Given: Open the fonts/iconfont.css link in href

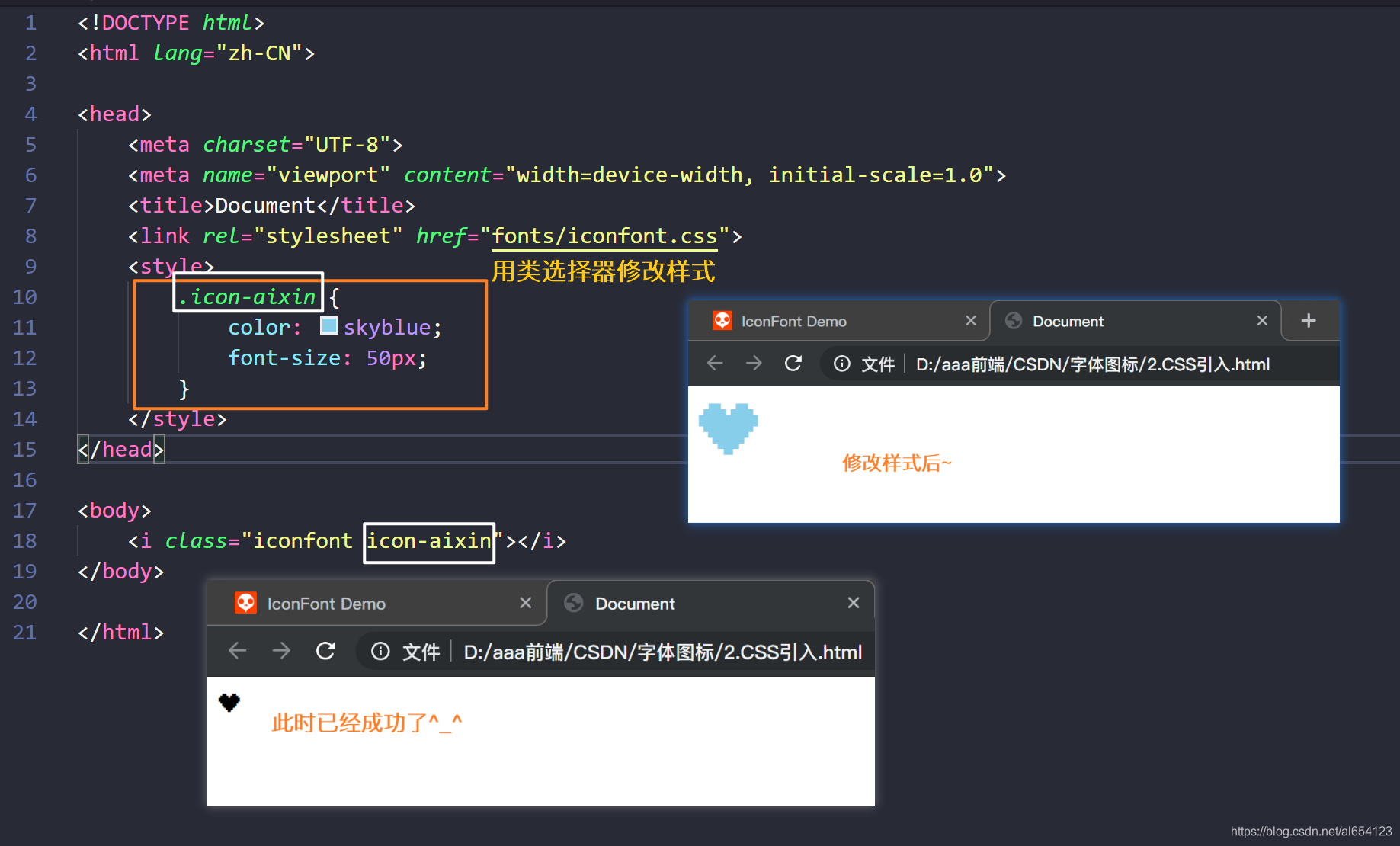Looking at the screenshot, I should coord(605,236).
